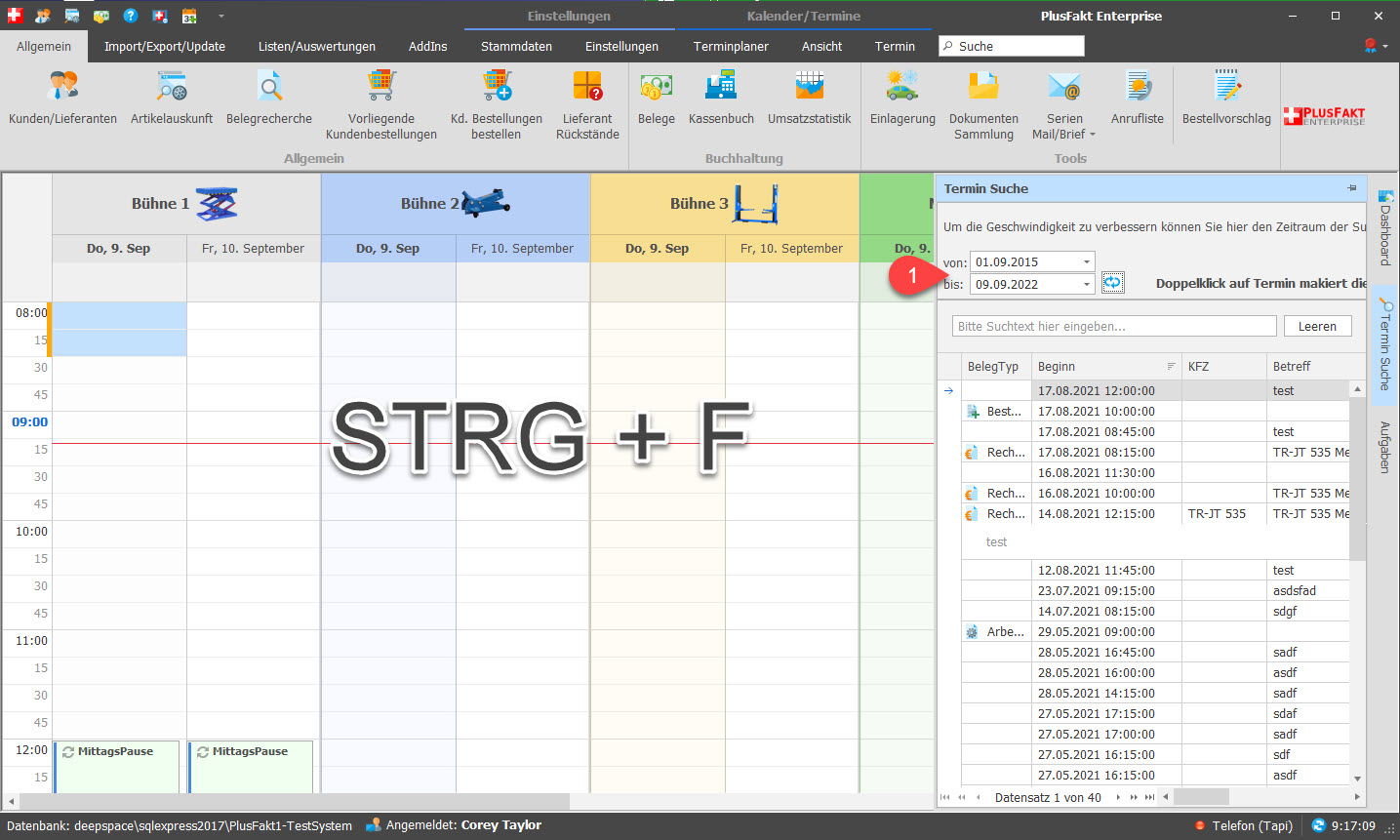Click the Leeren button
This screenshot has height=840, width=1400.
click(1317, 326)
